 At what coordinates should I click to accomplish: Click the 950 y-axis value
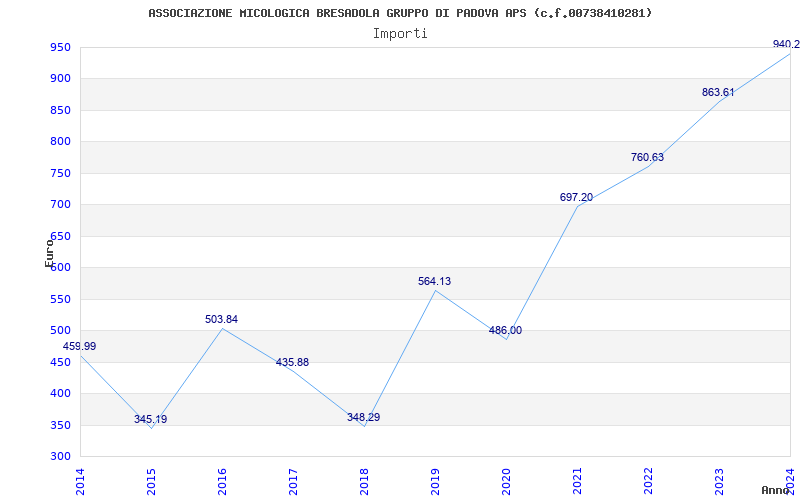pyautogui.click(x=60, y=47)
